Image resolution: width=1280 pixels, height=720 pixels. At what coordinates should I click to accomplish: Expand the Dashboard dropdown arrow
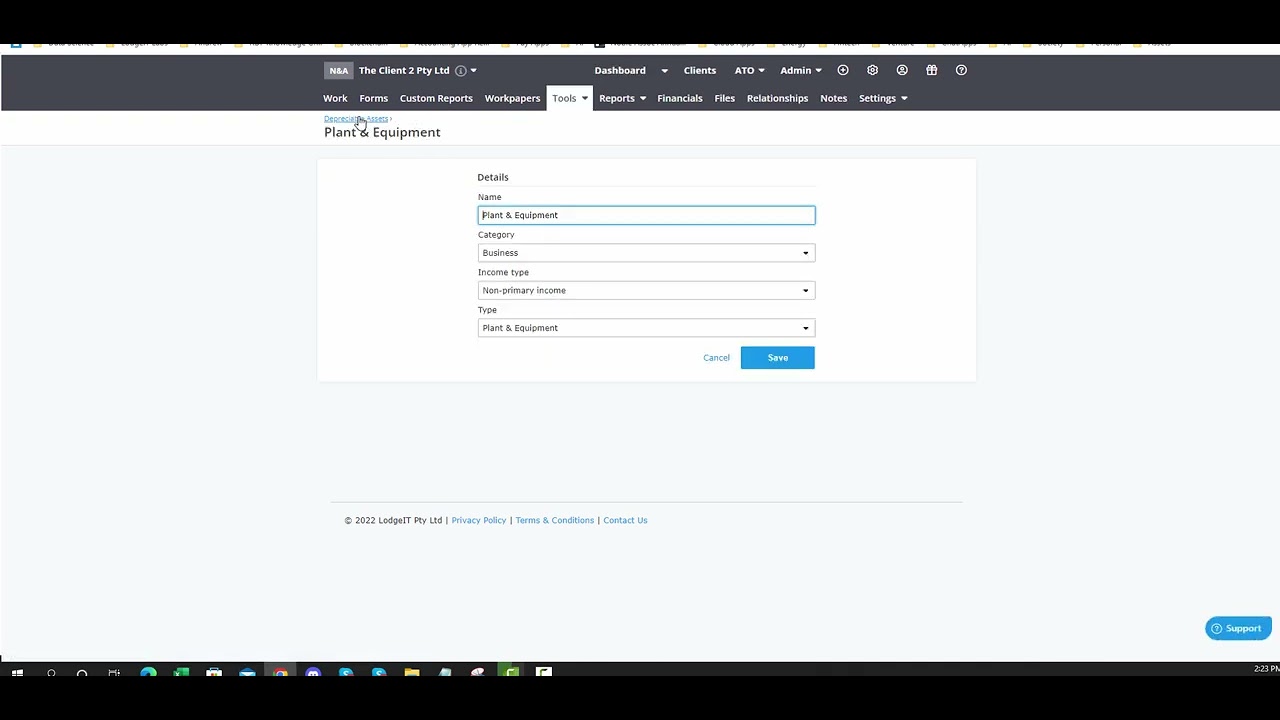[x=664, y=71]
